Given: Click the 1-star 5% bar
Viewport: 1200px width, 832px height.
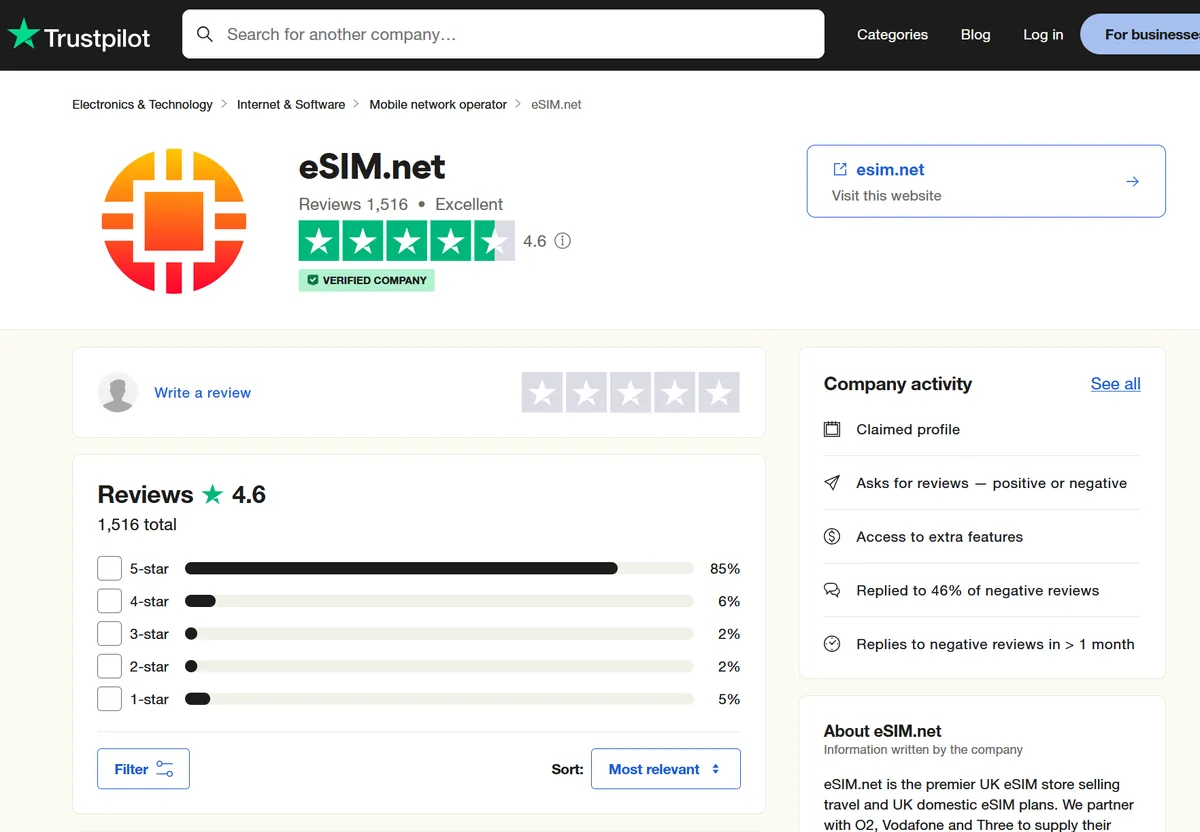Looking at the screenshot, I should click(439, 699).
